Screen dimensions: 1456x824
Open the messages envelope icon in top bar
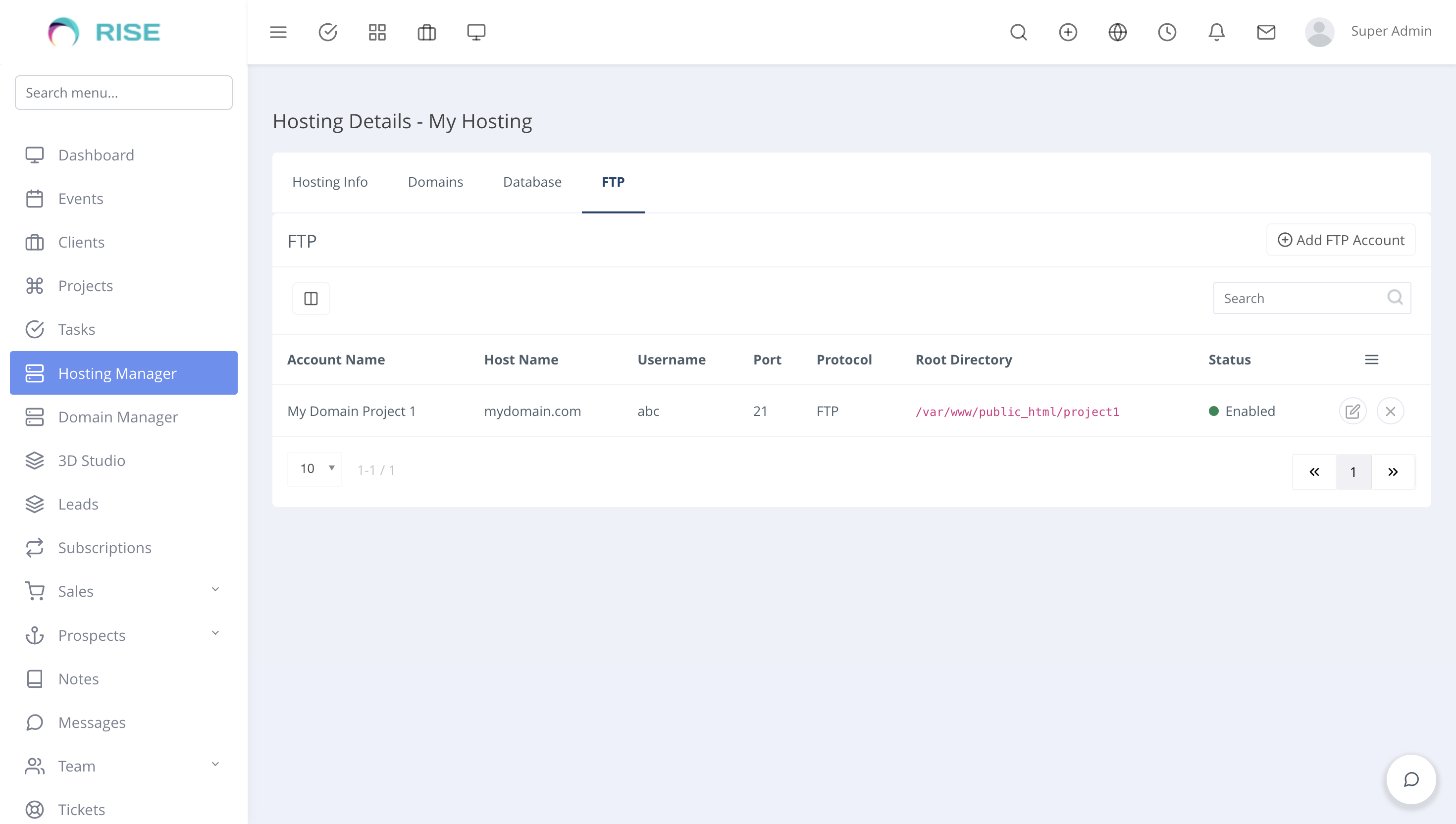click(1266, 32)
